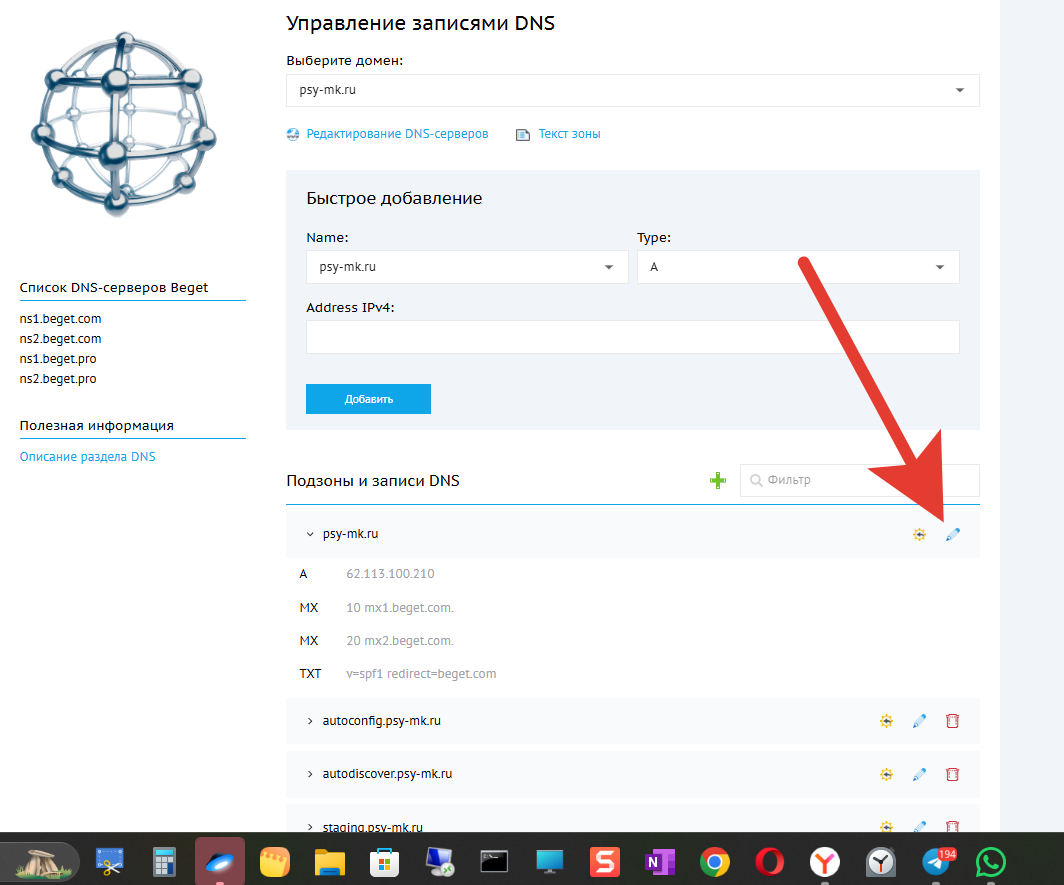The image size is (1064, 885).
Task: Launch Google Chrome from the taskbar
Action: coord(714,861)
